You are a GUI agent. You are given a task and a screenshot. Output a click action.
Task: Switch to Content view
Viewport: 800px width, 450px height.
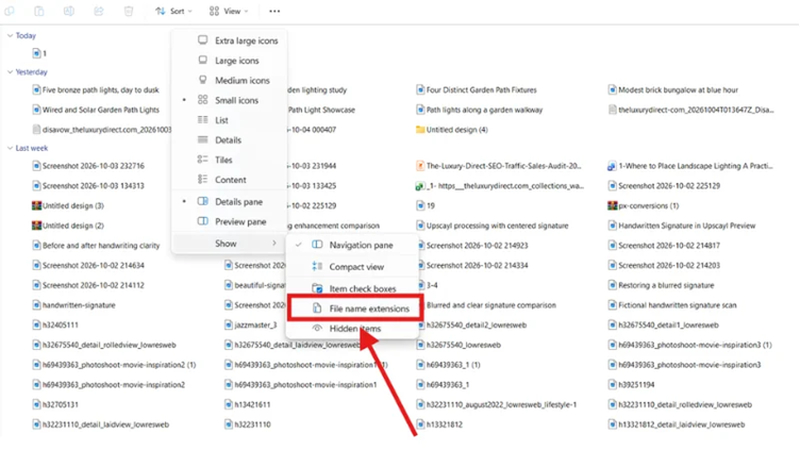pyautogui.click(x=230, y=180)
